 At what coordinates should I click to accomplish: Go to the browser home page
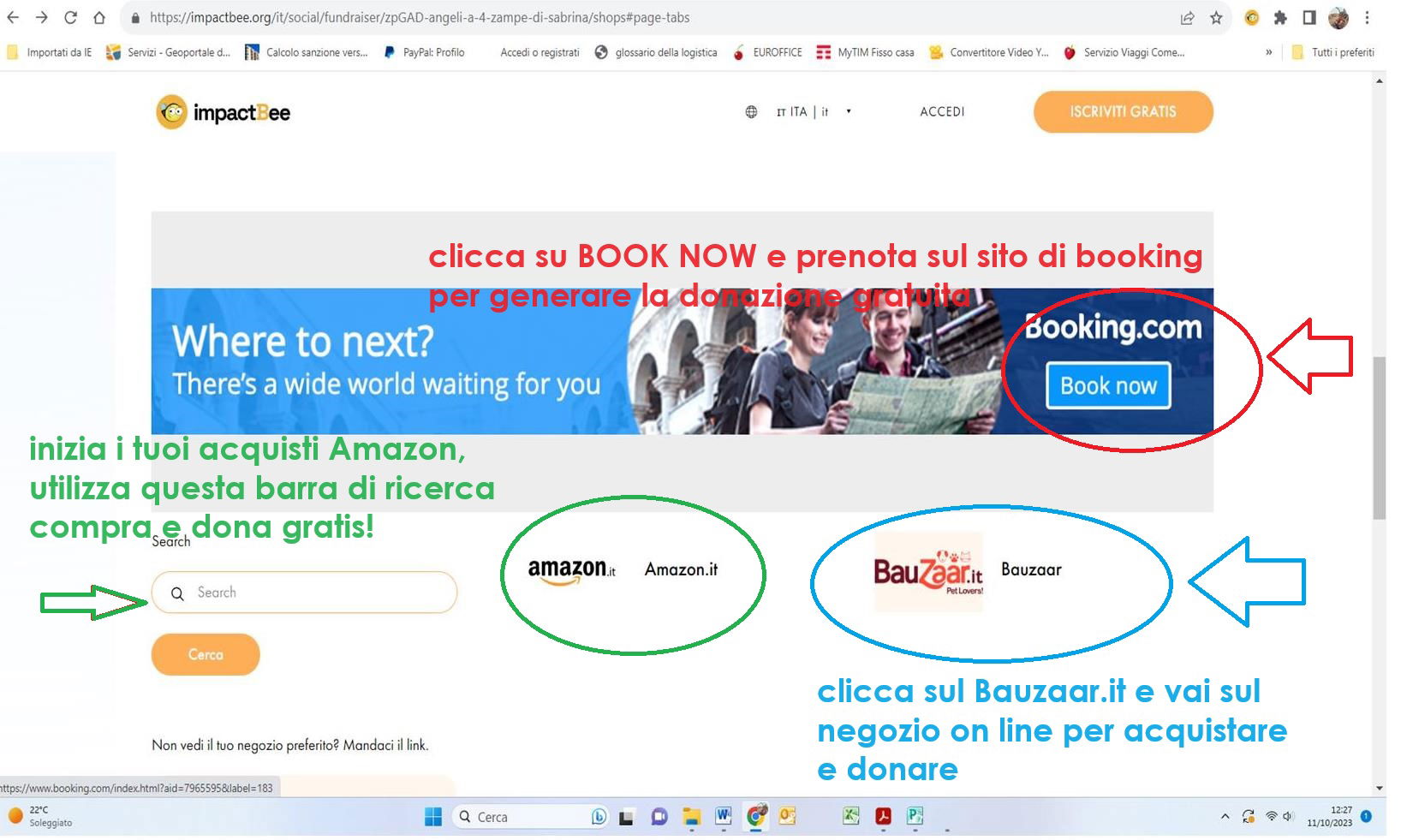tap(99, 17)
